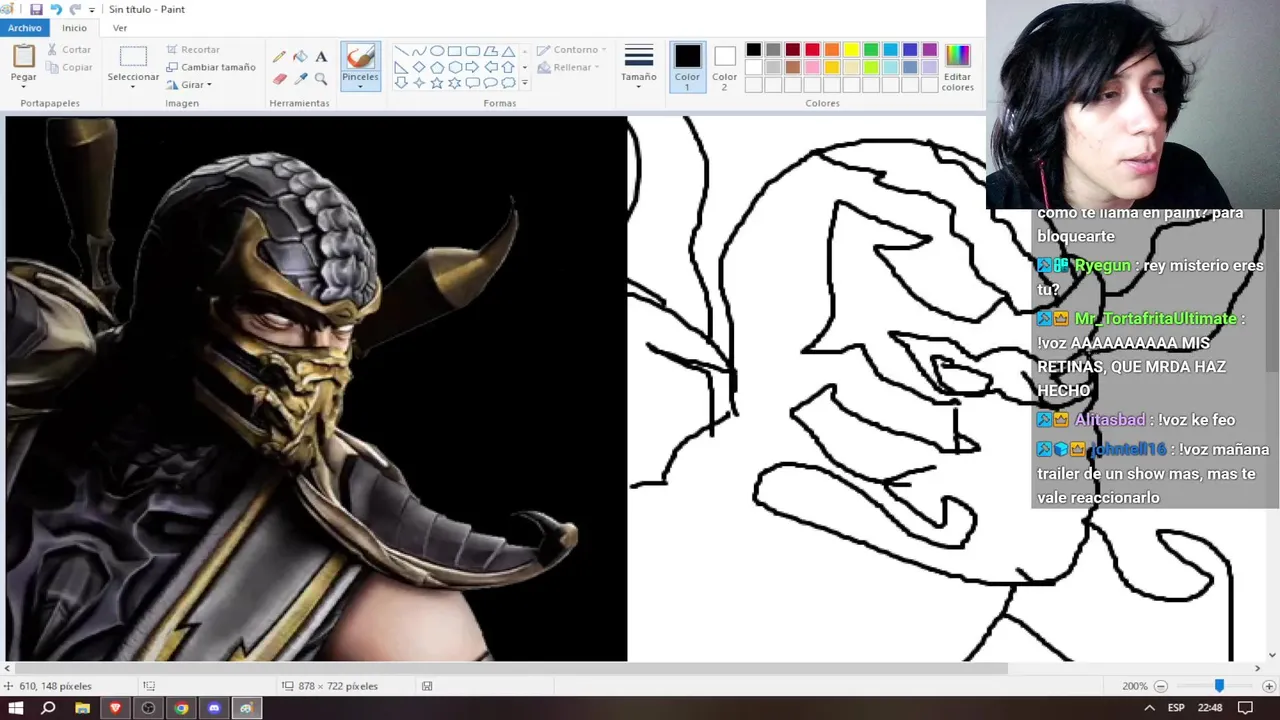
Task: Switch to the Inicio ribbon tab
Action: (74, 28)
